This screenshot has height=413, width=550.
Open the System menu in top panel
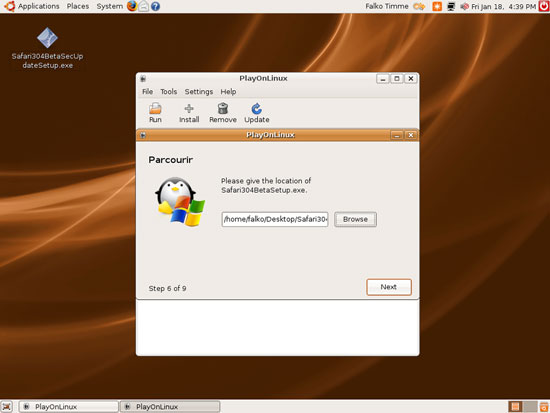(109, 6)
